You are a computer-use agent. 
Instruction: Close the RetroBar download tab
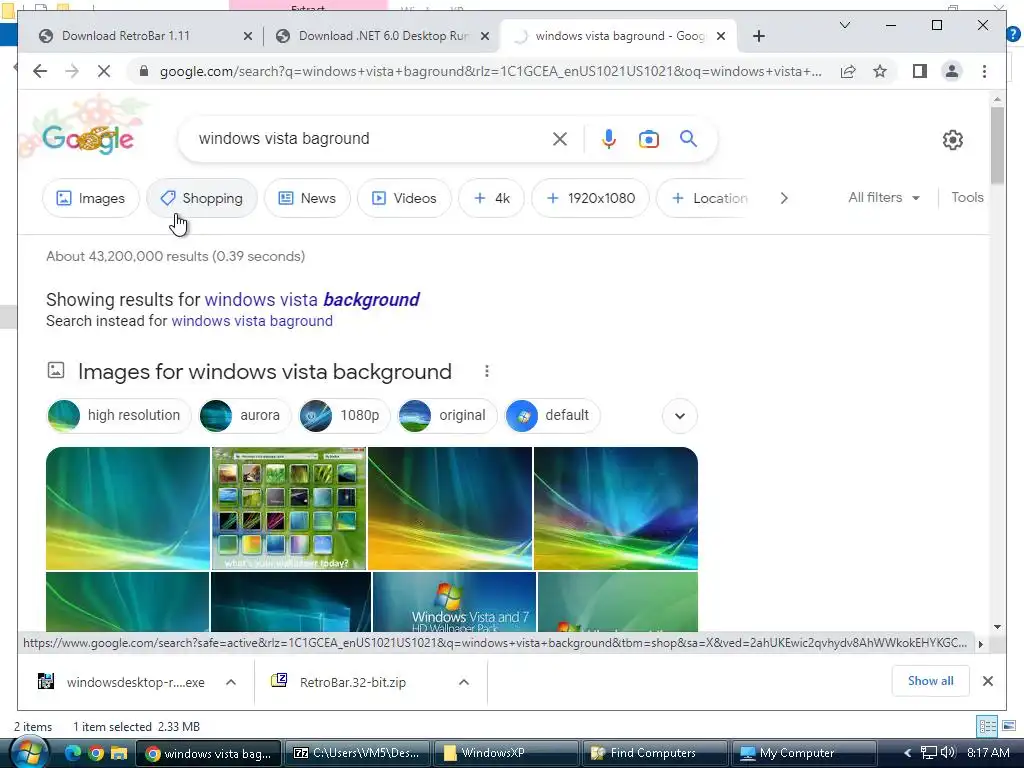pyautogui.click(x=248, y=37)
